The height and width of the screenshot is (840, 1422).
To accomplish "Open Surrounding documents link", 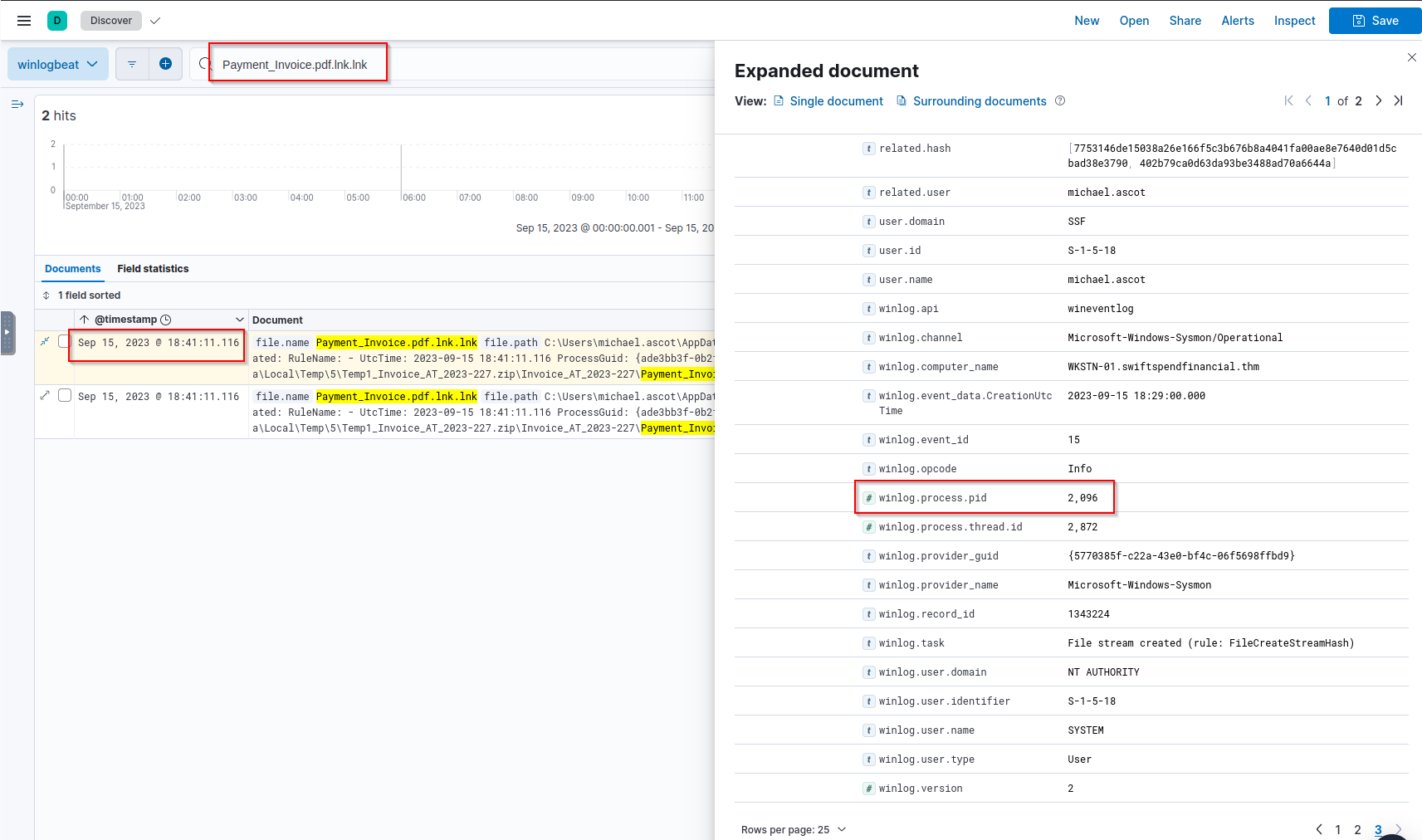I will pyautogui.click(x=979, y=101).
